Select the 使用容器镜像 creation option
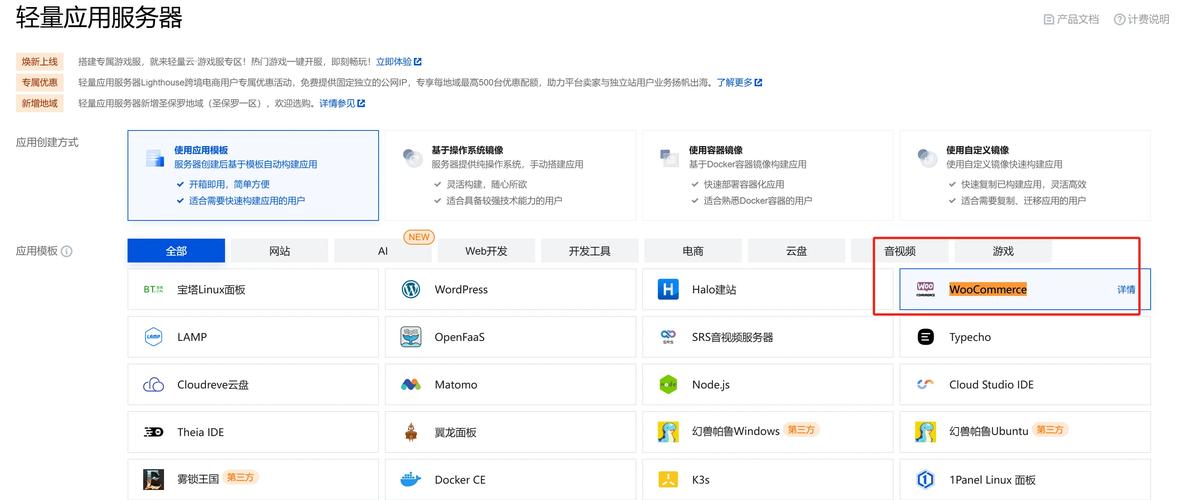The width and height of the screenshot is (1180, 500). click(768, 175)
